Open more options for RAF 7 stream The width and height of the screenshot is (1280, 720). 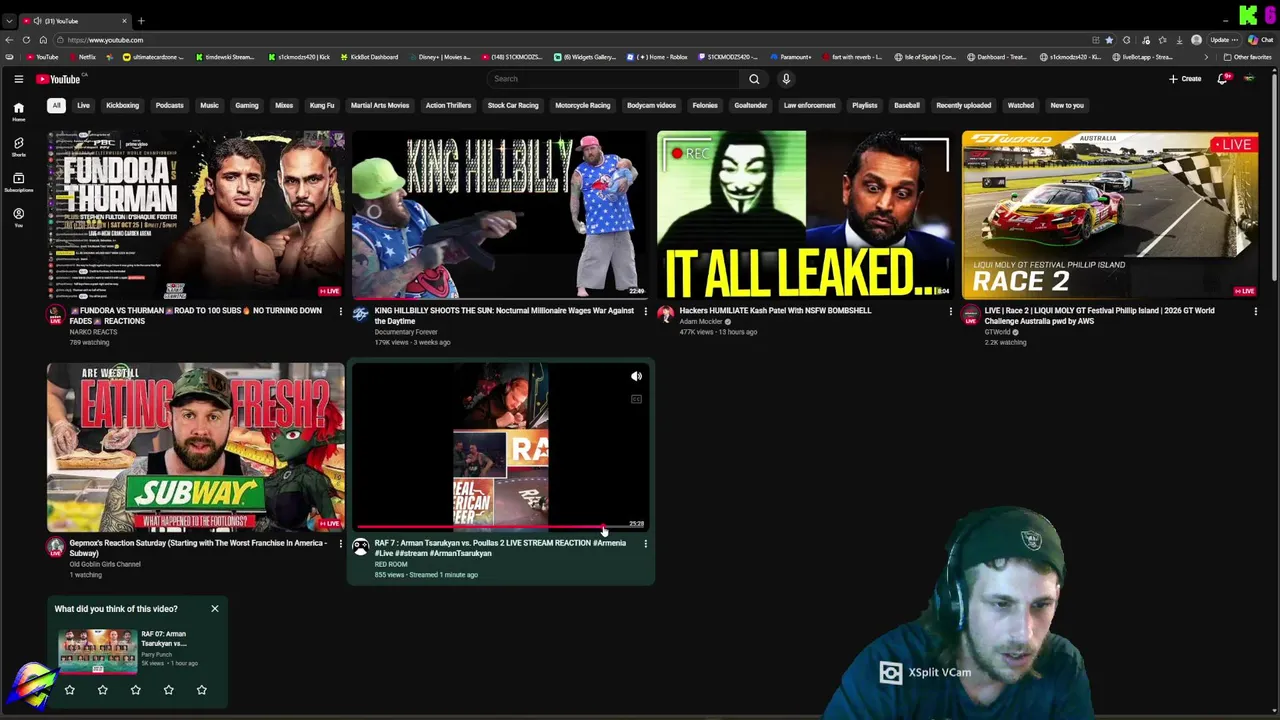click(645, 544)
